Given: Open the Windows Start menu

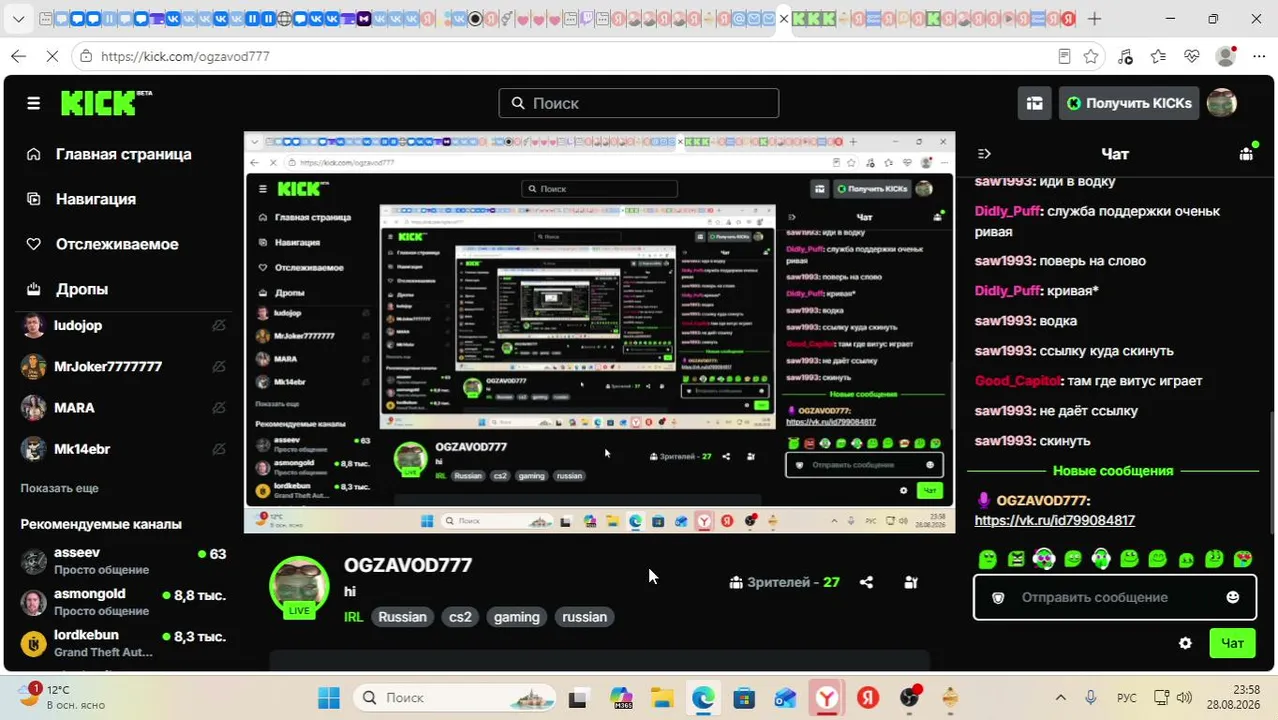Looking at the screenshot, I should point(328,698).
